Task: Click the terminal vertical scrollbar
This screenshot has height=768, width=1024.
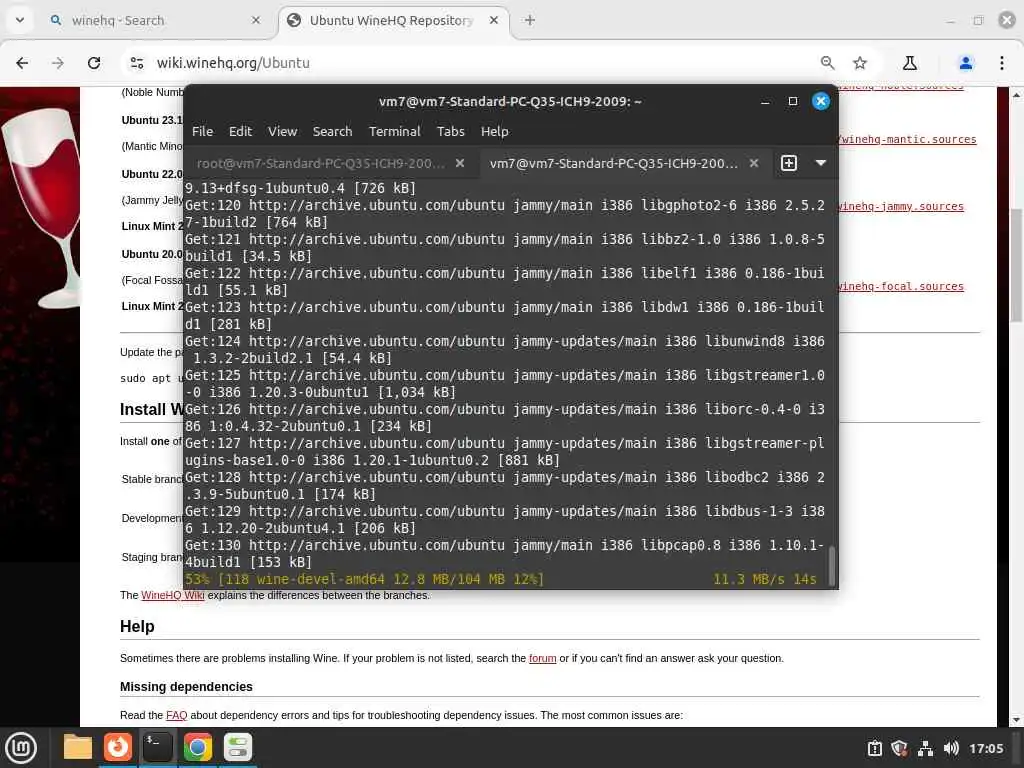Action: point(831,566)
